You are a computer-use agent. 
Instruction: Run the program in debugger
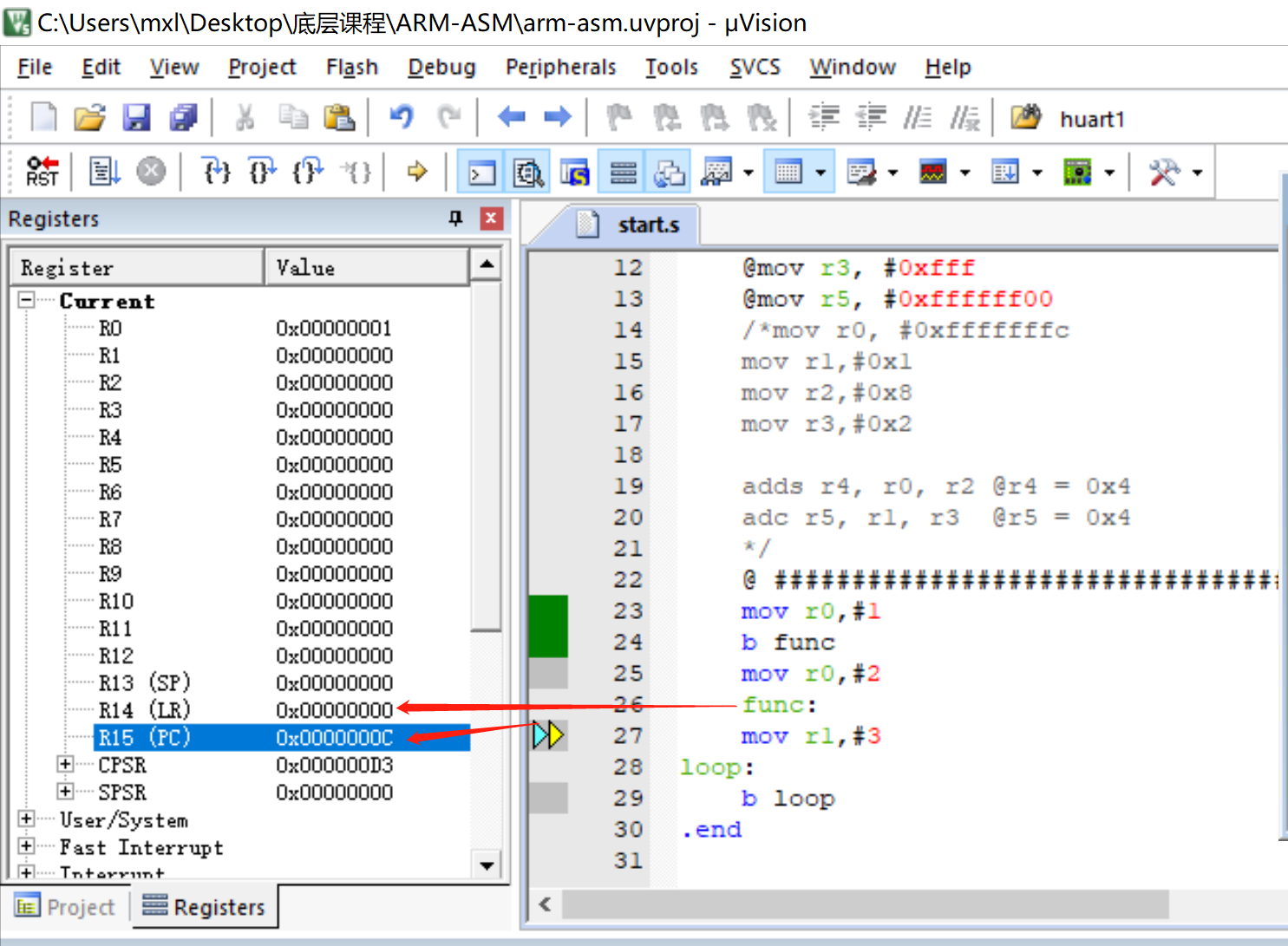pyautogui.click(x=105, y=172)
